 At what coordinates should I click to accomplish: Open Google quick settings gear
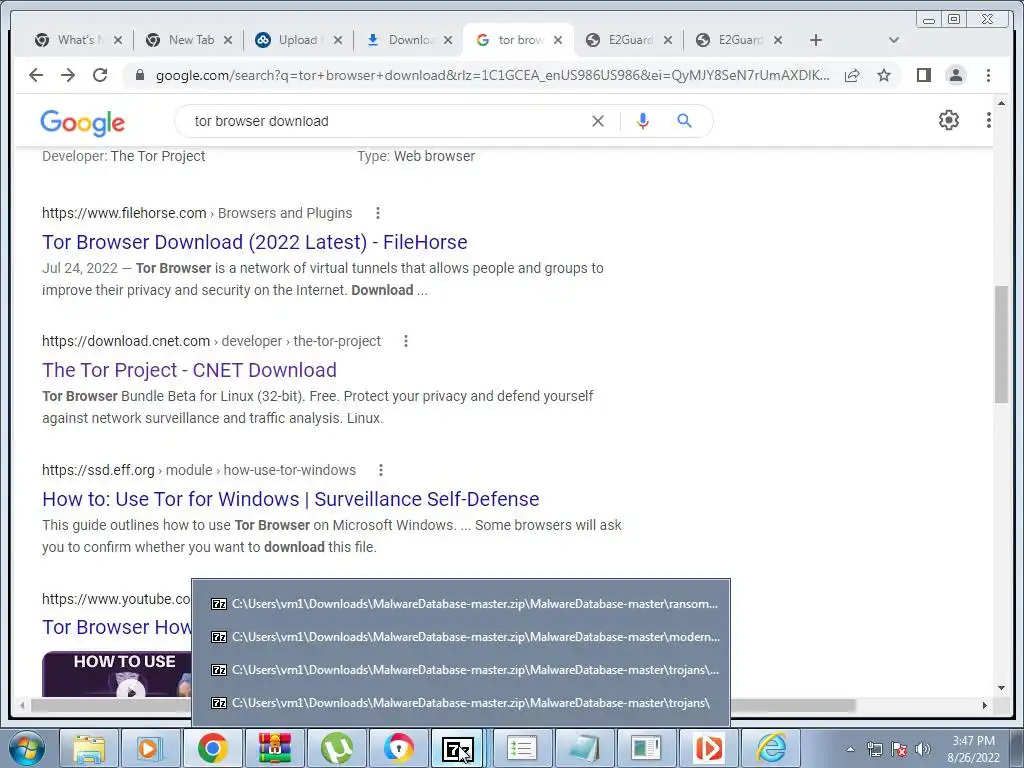coord(949,120)
